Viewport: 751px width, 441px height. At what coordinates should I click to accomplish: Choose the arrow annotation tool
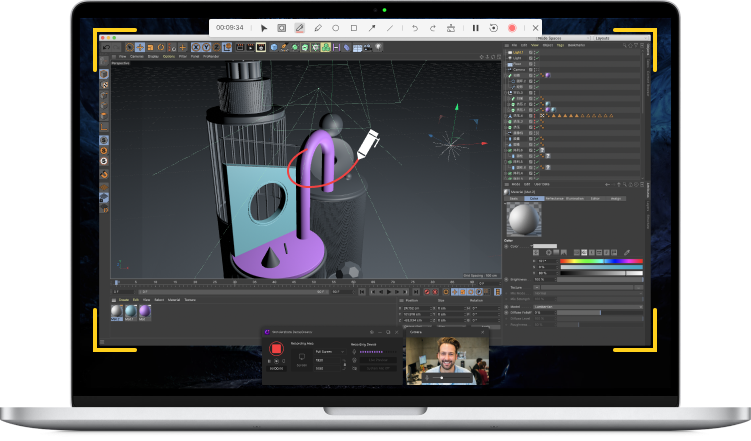coord(372,28)
